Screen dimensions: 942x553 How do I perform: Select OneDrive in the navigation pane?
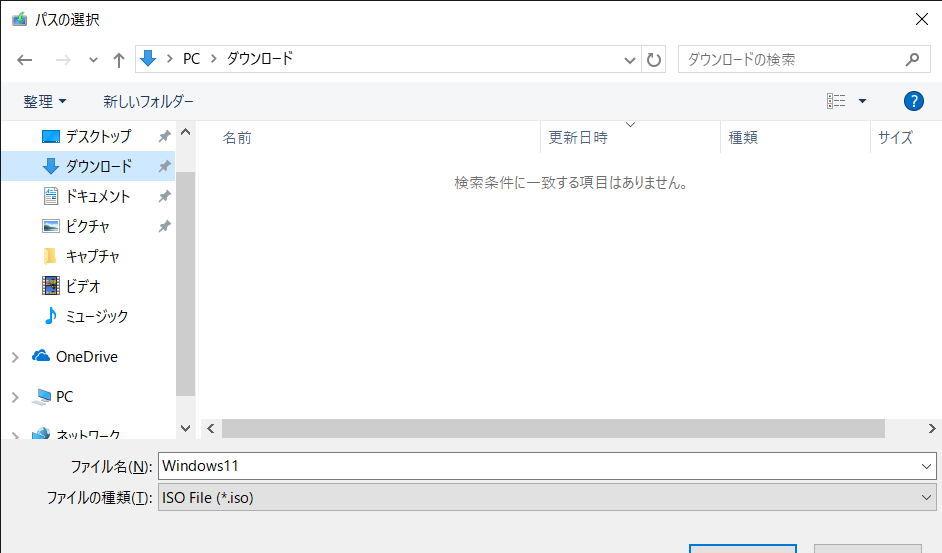[x=87, y=357]
